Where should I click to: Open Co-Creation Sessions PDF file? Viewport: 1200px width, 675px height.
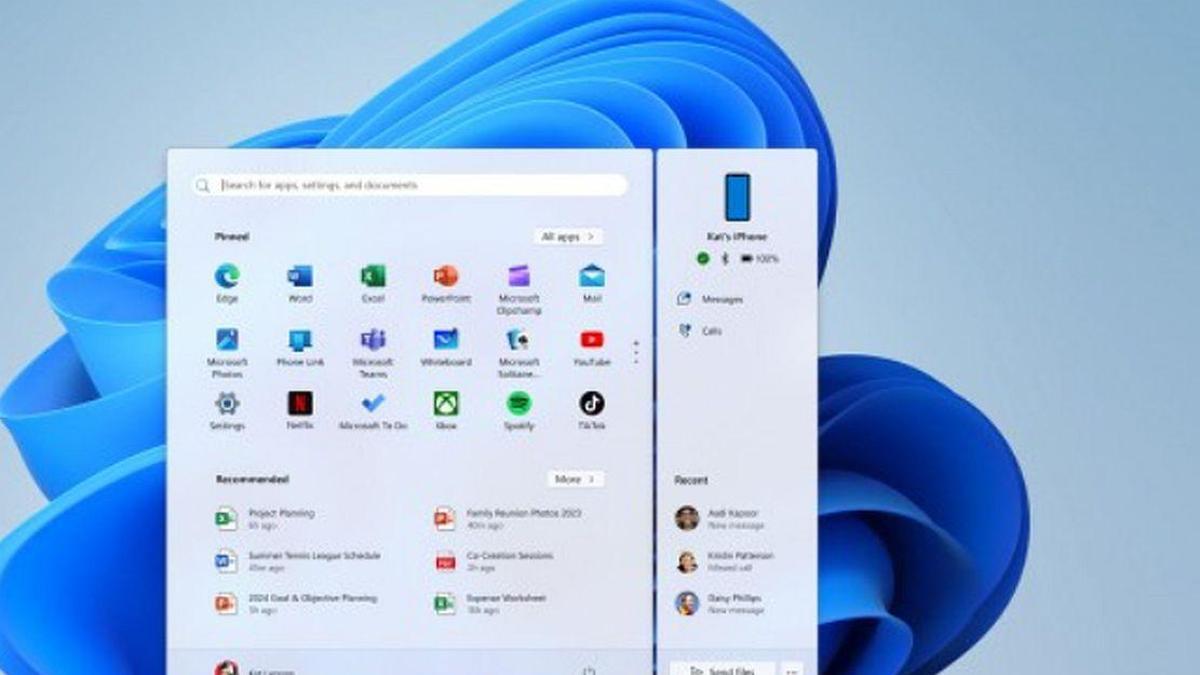tap(494, 560)
